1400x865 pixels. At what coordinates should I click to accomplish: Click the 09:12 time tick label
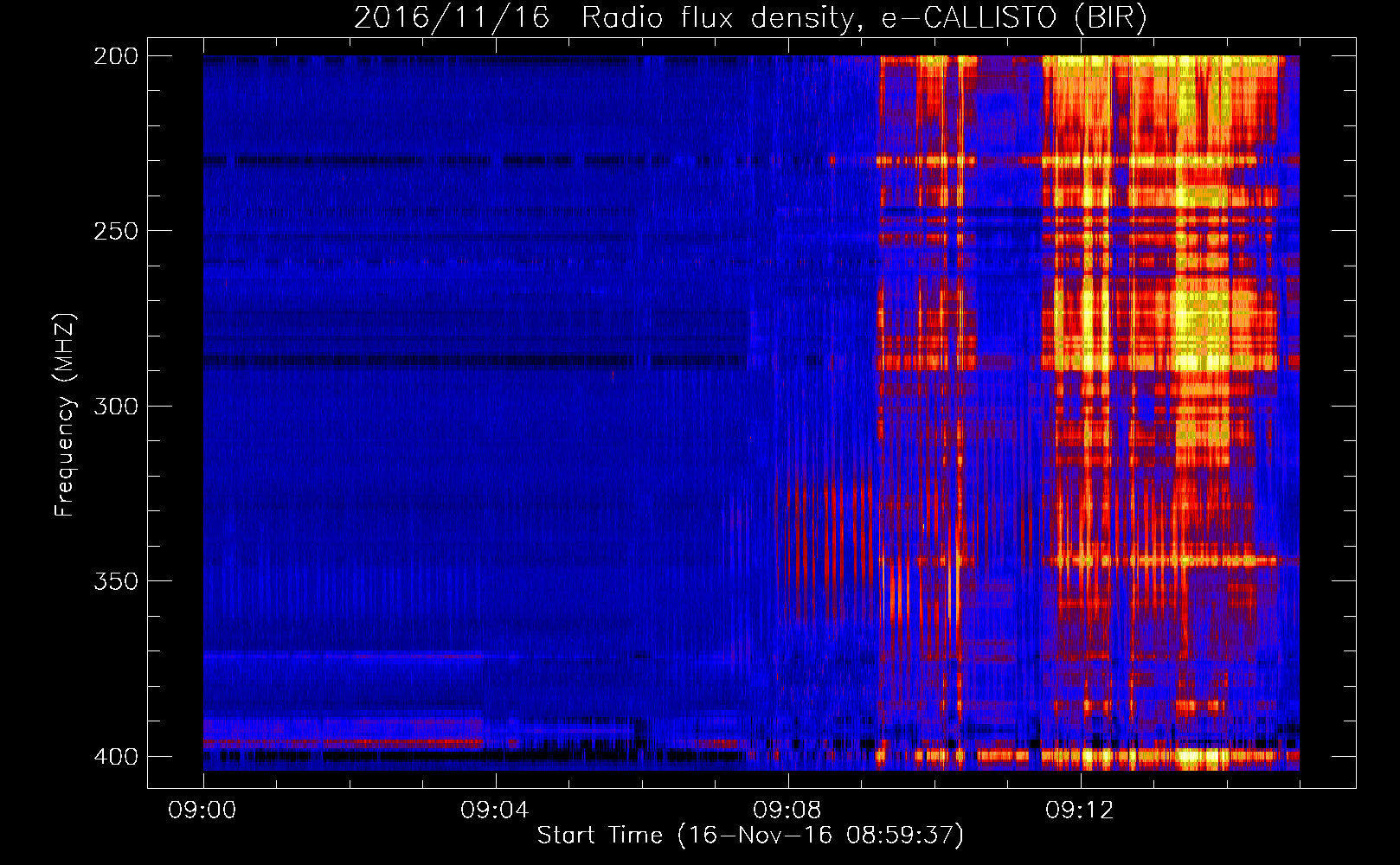pyautogui.click(x=1079, y=810)
